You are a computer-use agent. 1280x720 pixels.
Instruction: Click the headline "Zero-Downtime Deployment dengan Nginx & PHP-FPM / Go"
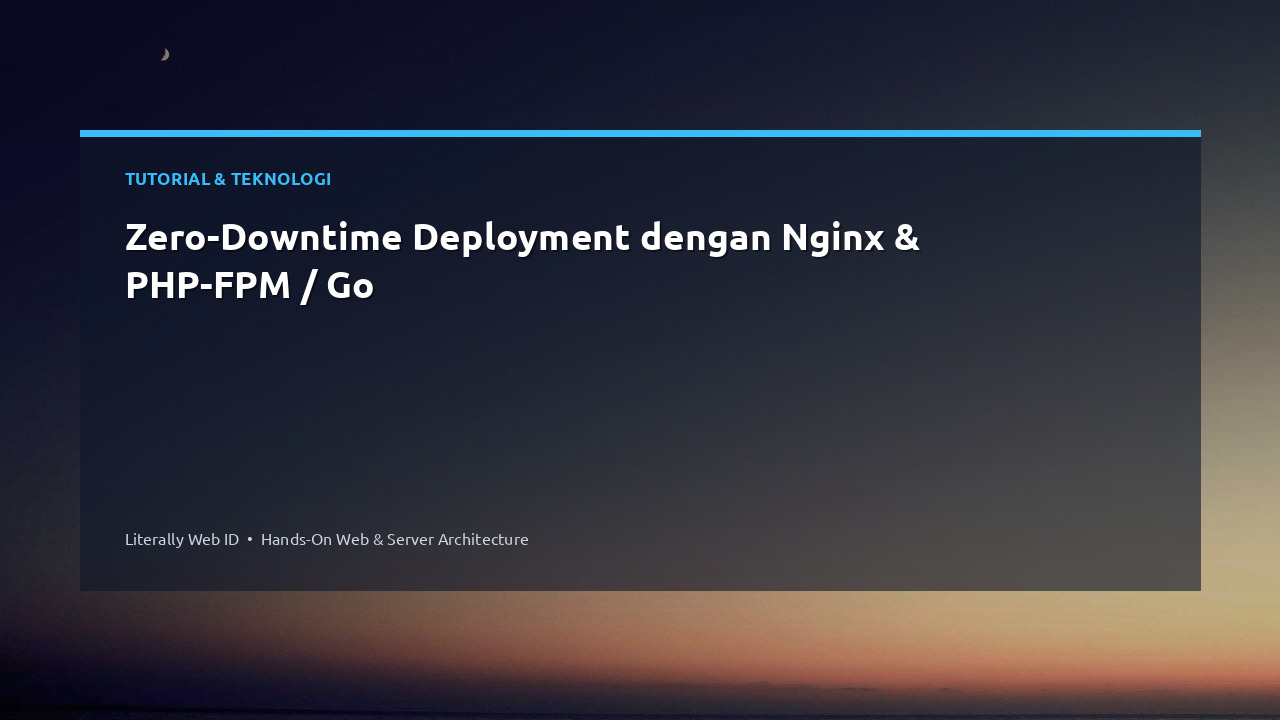[x=522, y=261]
